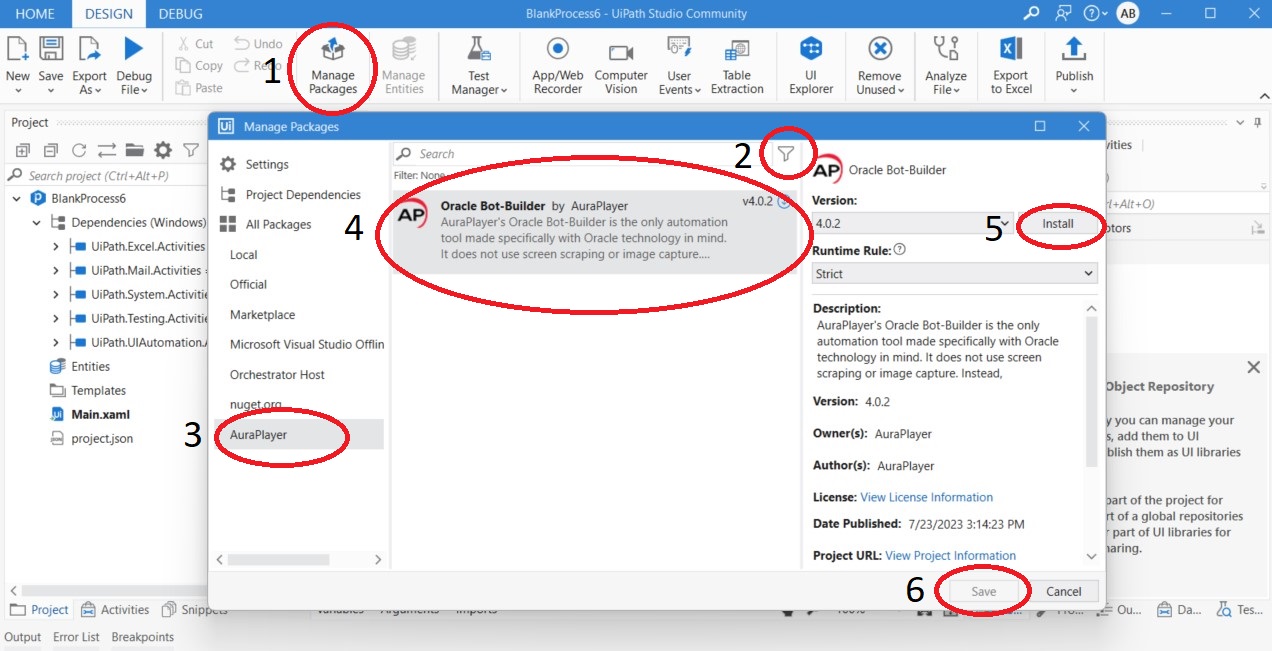Image resolution: width=1272 pixels, height=651 pixels.
Task: Click Install for Oracle Bot-Builder
Action: pyautogui.click(x=1058, y=224)
